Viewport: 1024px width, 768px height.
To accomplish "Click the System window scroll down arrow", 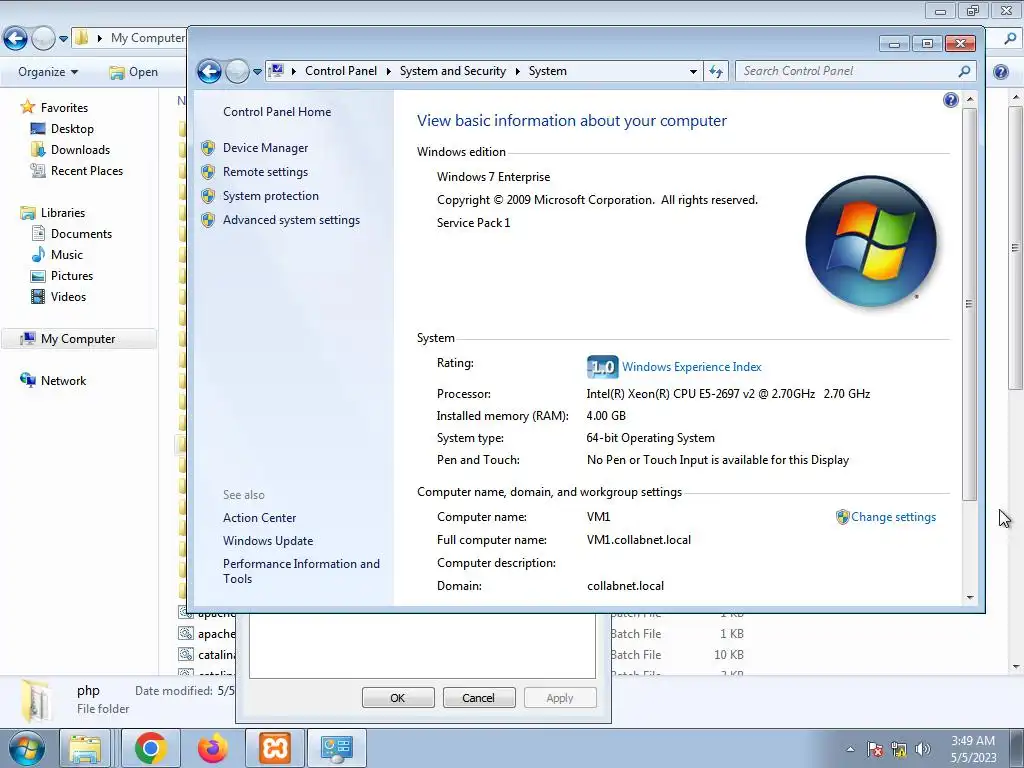I will point(970,598).
